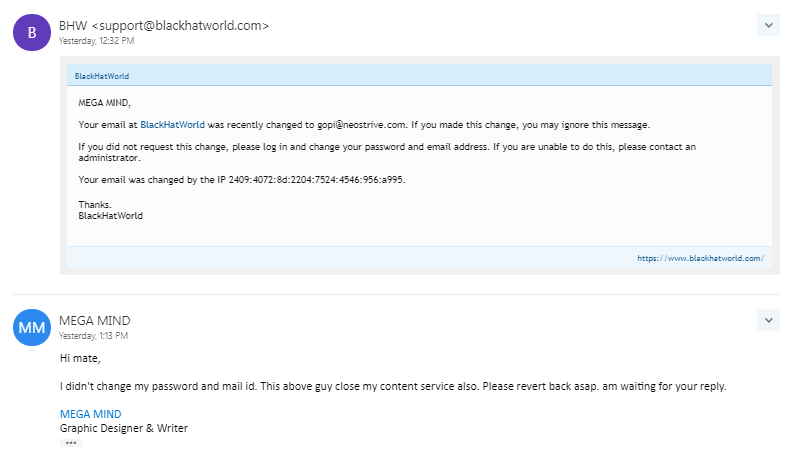Click sender address support@blackhatworld.com
The width and height of the screenshot is (787, 454).
tap(180, 26)
